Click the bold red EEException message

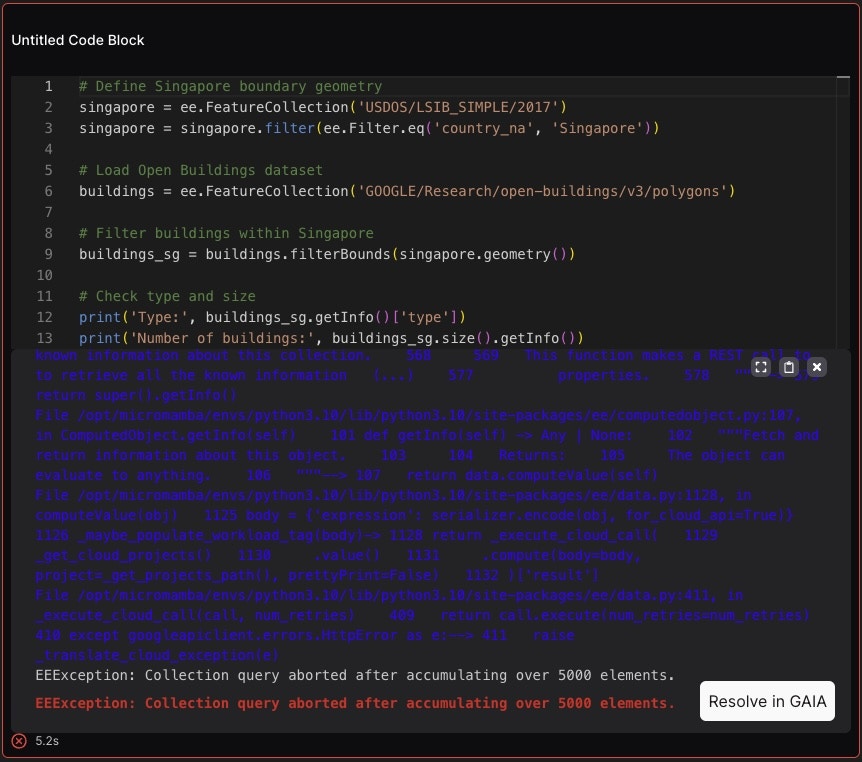355,703
